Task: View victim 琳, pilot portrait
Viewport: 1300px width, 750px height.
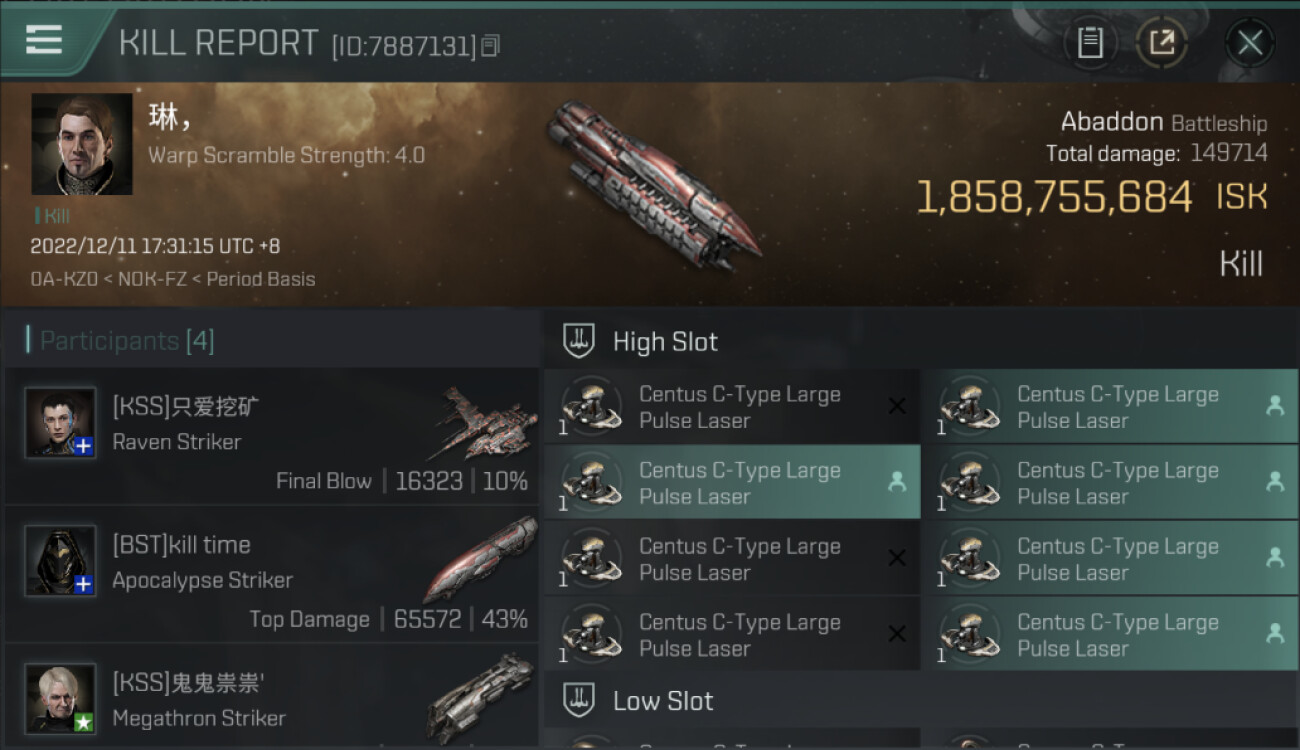Action: click(82, 144)
